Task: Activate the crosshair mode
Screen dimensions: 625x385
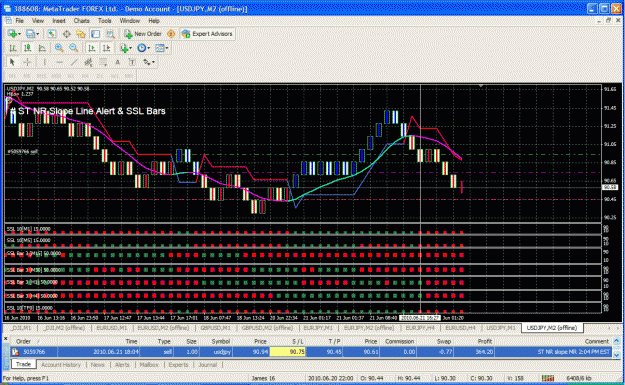Action: 27,62
